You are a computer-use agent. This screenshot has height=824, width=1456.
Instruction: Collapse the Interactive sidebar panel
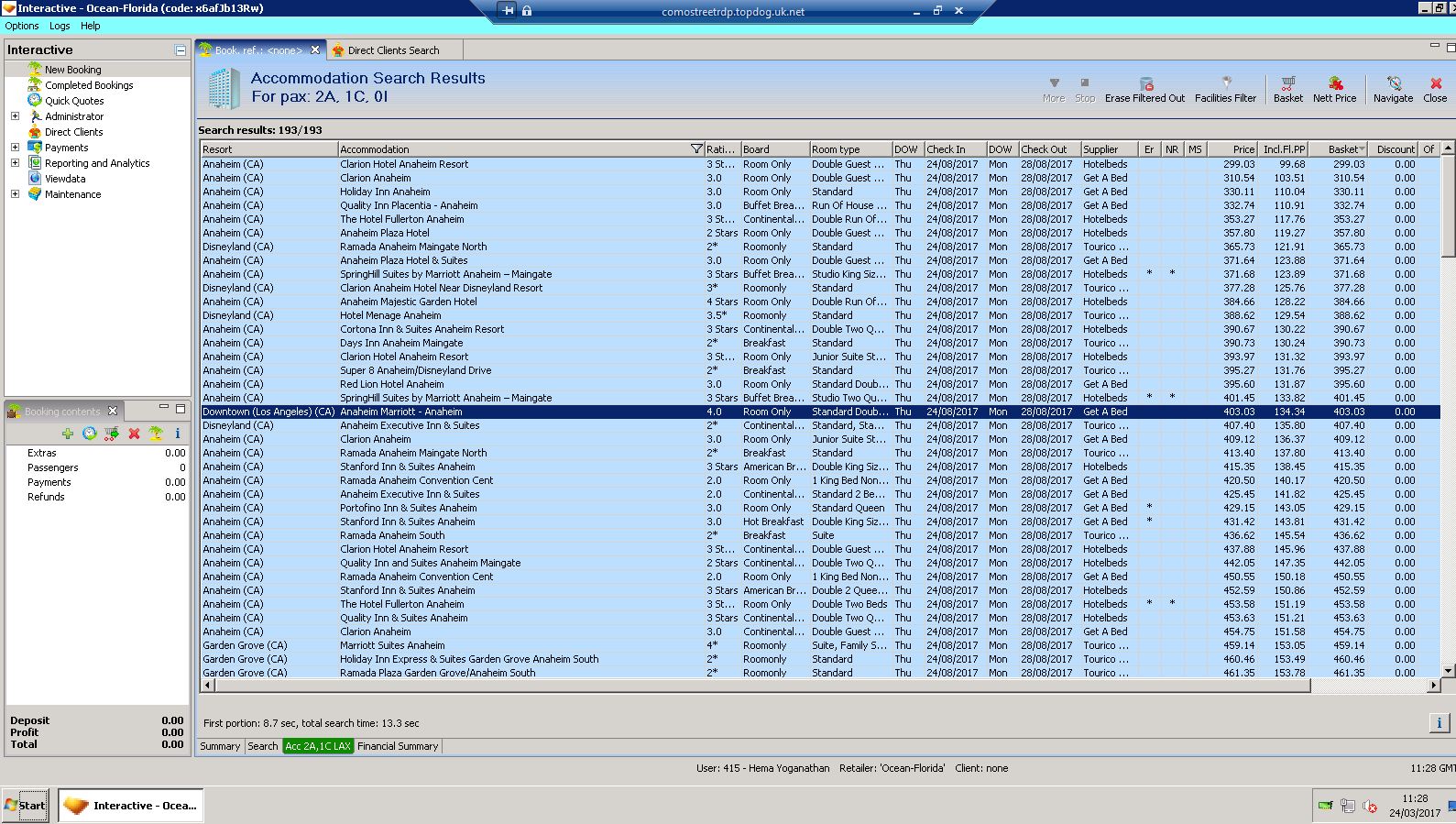coord(181,50)
